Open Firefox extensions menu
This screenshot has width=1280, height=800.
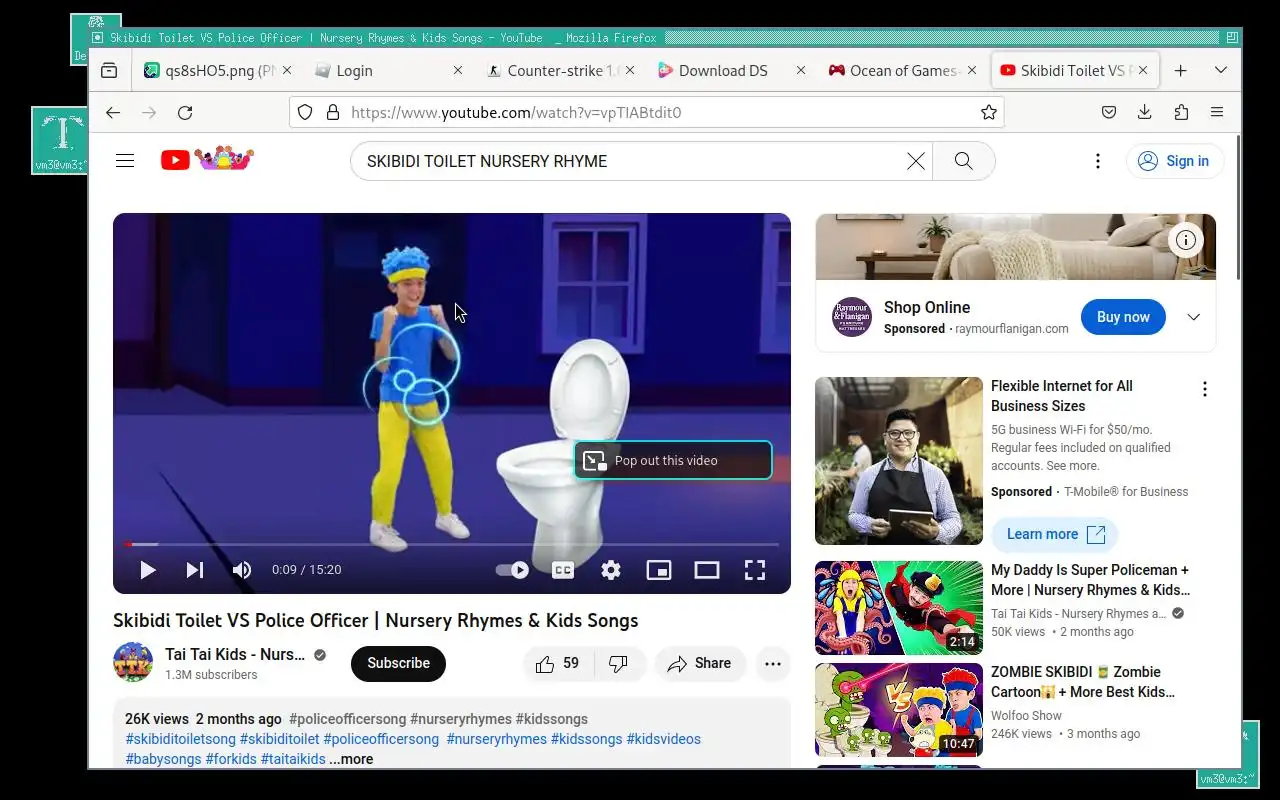tap(1181, 112)
